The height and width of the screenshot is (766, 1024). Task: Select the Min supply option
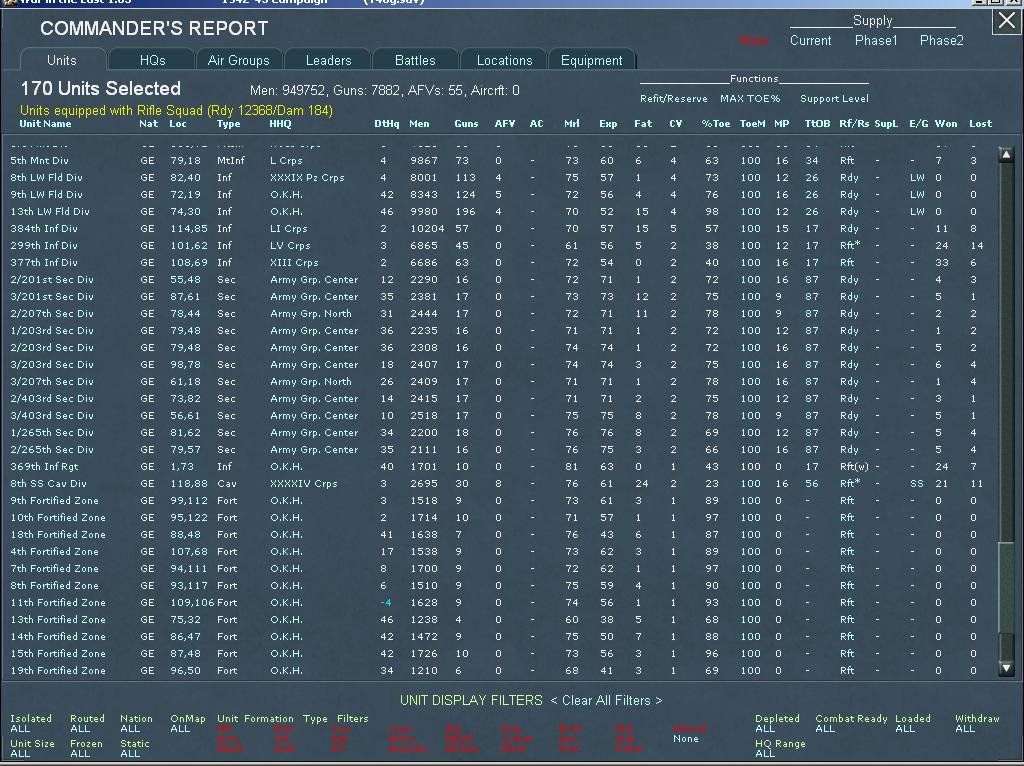tap(754, 40)
